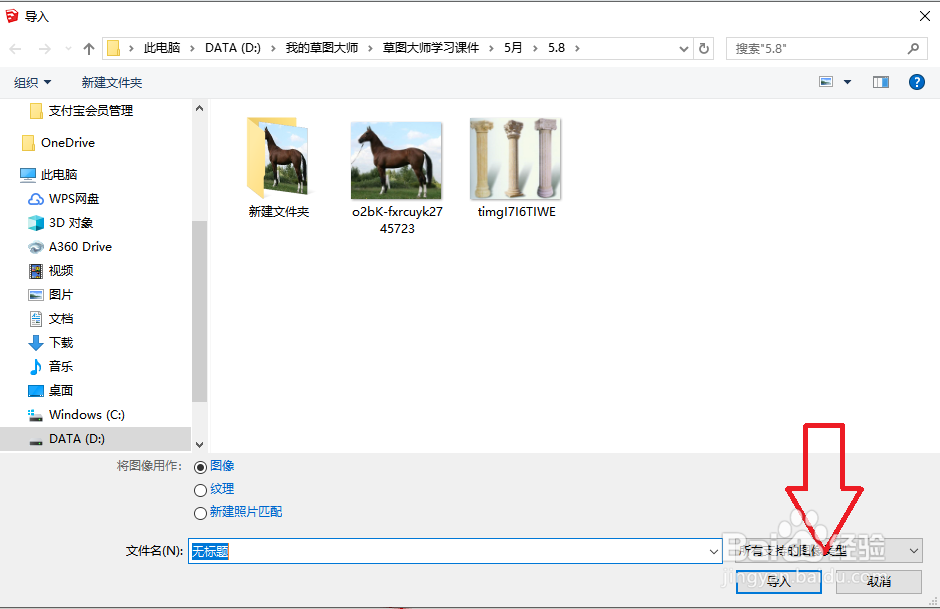Click the back navigation arrow
The height and width of the screenshot is (609, 940).
pyautogui.click(x=17, y=47)
